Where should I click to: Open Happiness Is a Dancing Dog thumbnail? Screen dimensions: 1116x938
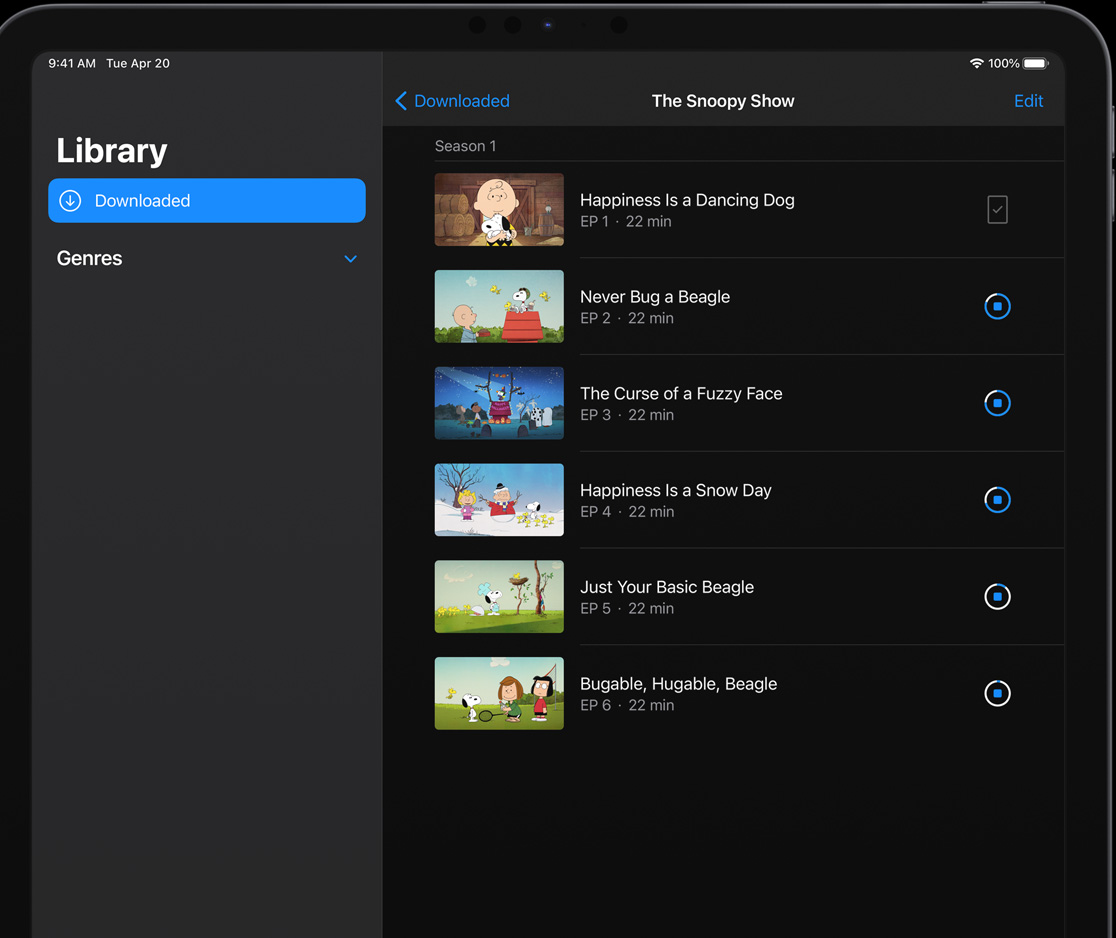[499, 210]
